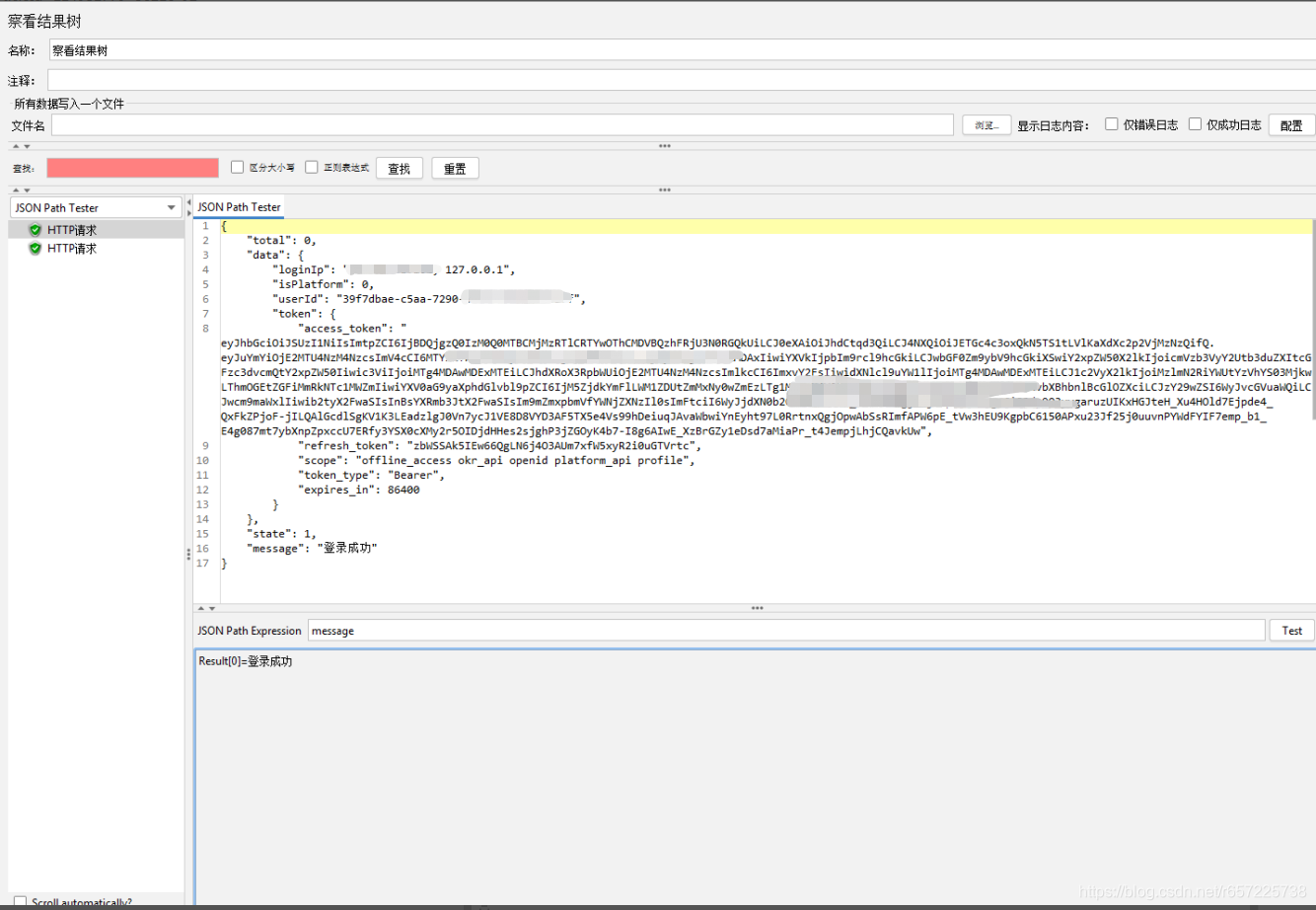Click the down-arrow handle above JSON Path Expression
The image size is (1316, 910).
(211, 609)
